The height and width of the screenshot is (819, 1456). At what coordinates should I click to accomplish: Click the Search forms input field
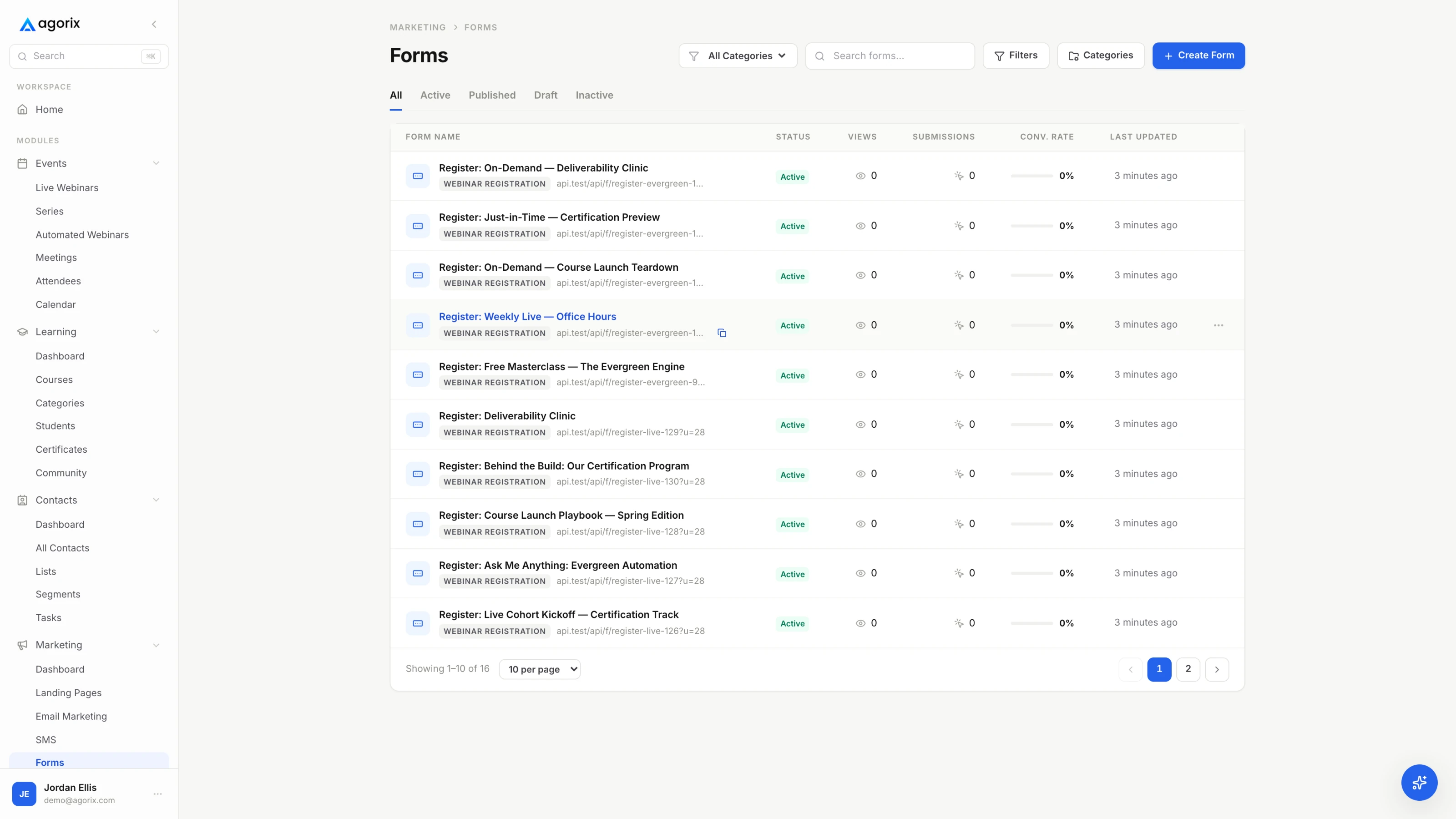click(x=890, y=56)
